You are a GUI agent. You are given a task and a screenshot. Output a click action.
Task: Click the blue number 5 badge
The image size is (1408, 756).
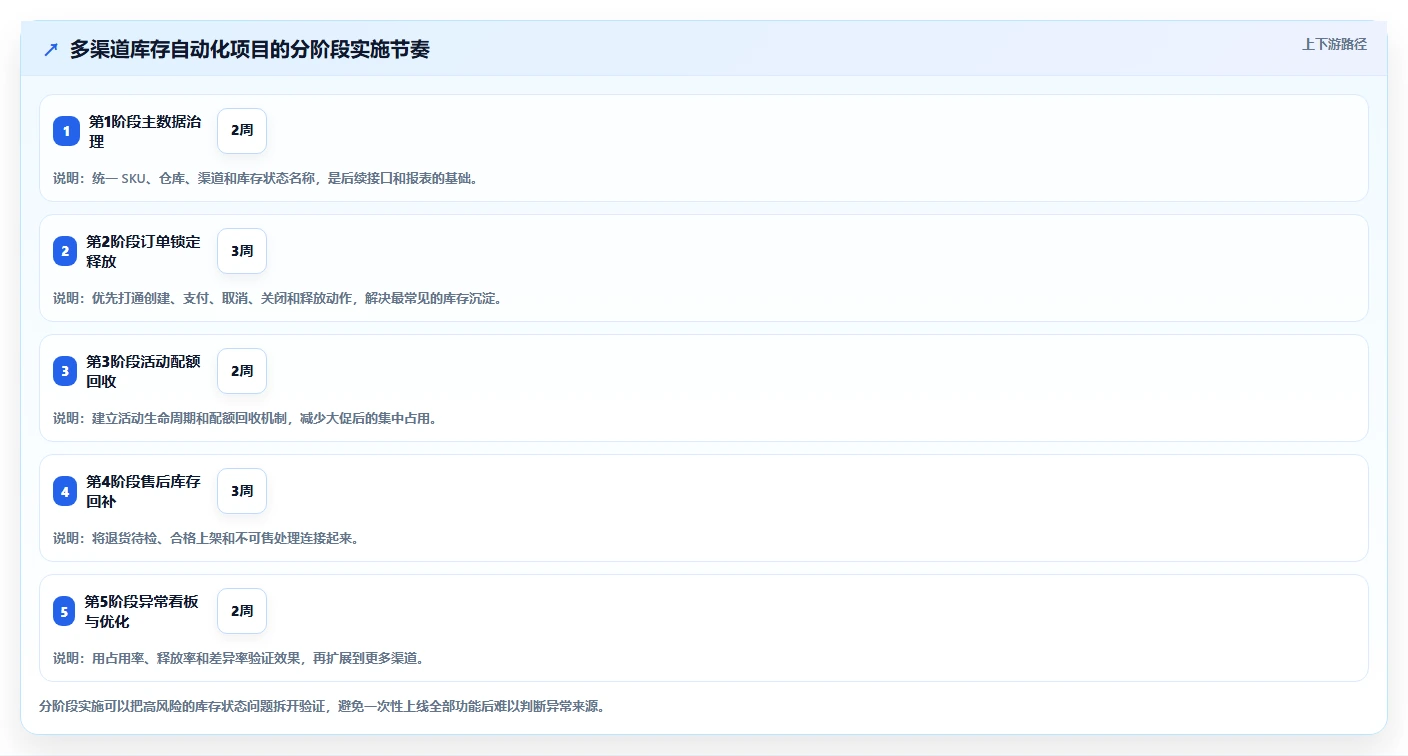pyautogui.click(x=65, y=611)
